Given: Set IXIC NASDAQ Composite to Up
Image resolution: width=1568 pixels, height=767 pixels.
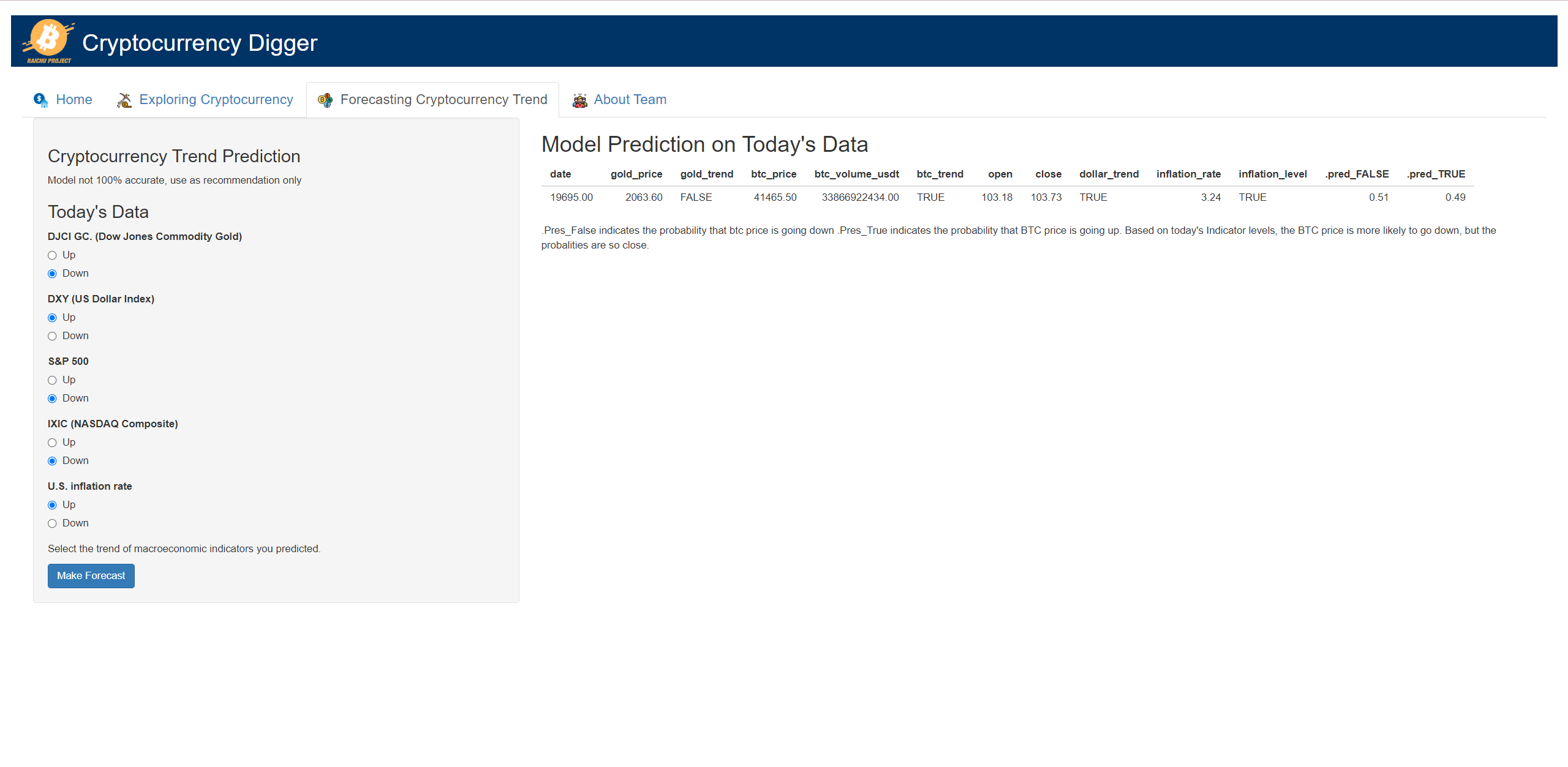Looking at the screenshot, I should click(x=53, y=443).
